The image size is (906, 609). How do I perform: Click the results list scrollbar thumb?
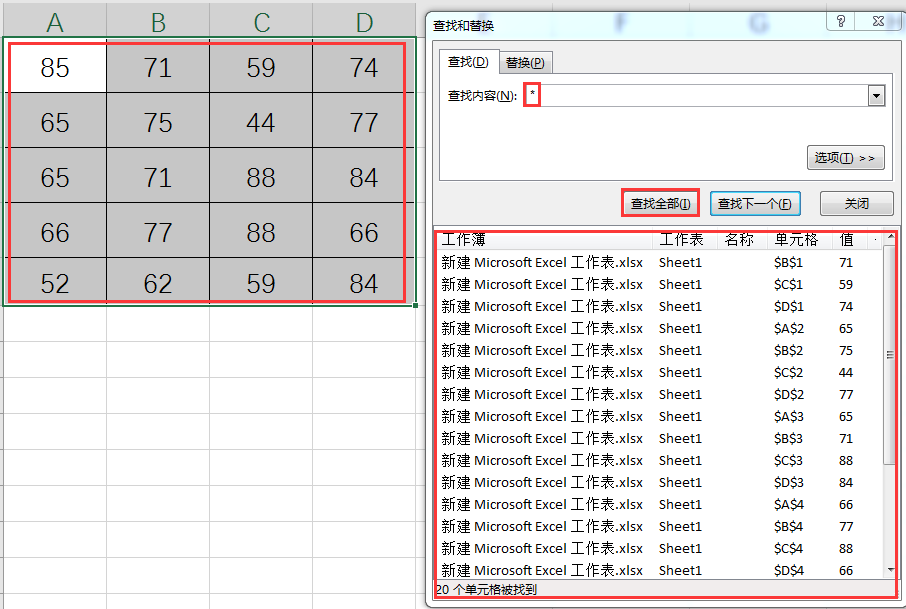[890, 355]
